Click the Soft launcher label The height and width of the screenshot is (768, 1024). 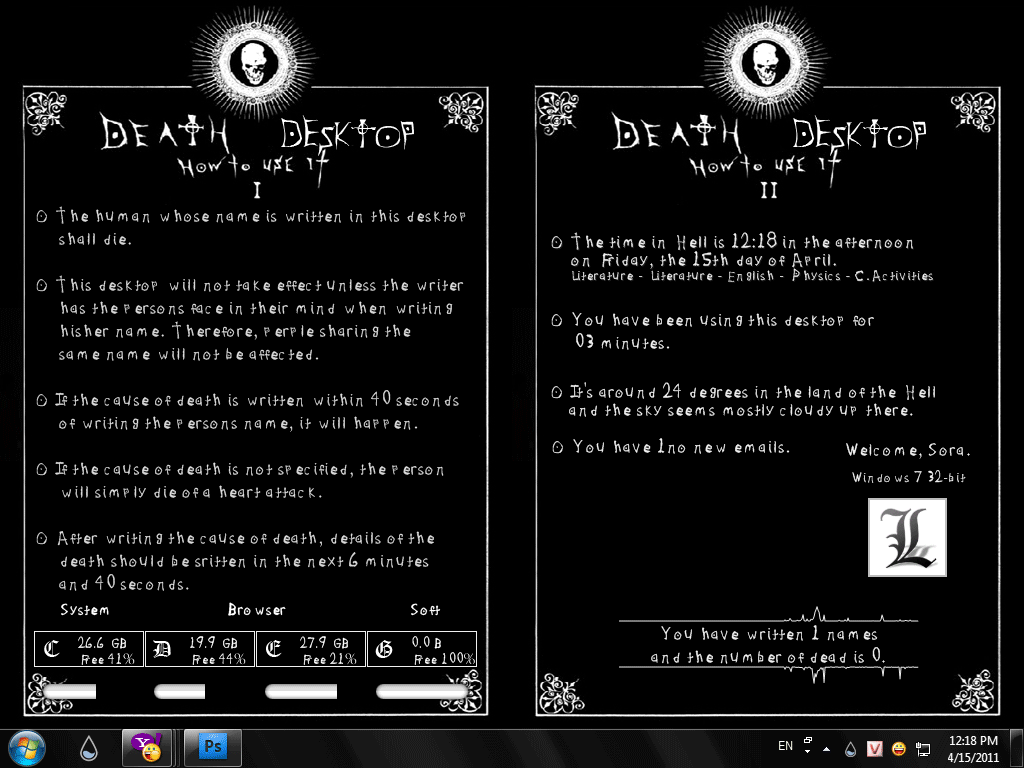(425, 610)
